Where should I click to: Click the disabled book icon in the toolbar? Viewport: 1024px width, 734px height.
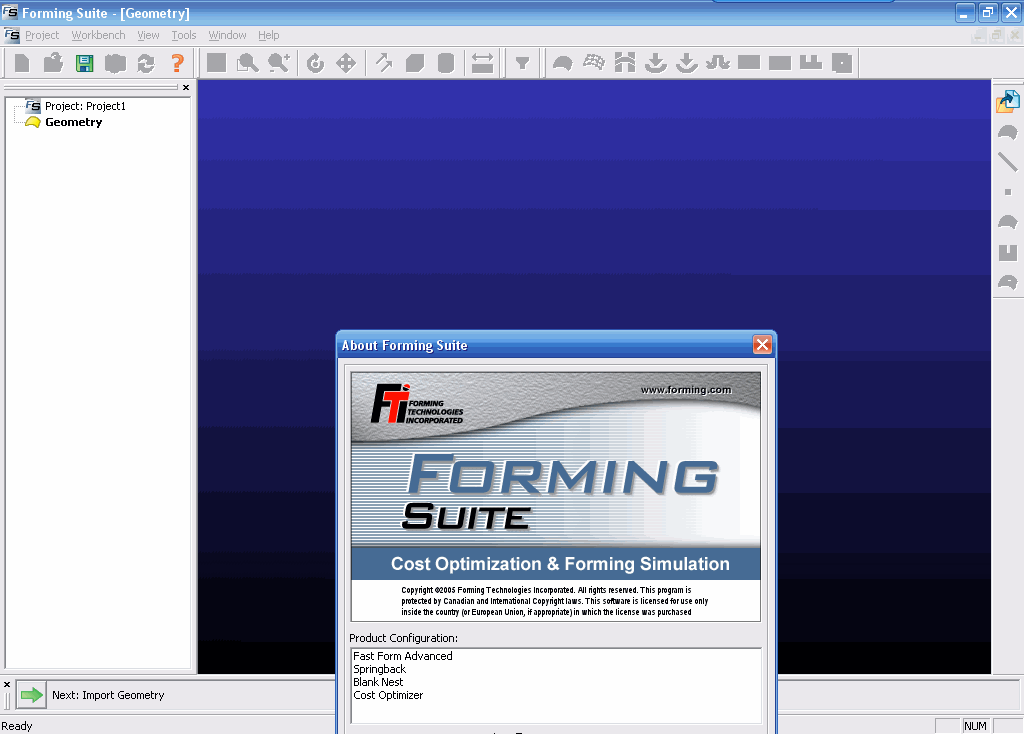(115, 63)
